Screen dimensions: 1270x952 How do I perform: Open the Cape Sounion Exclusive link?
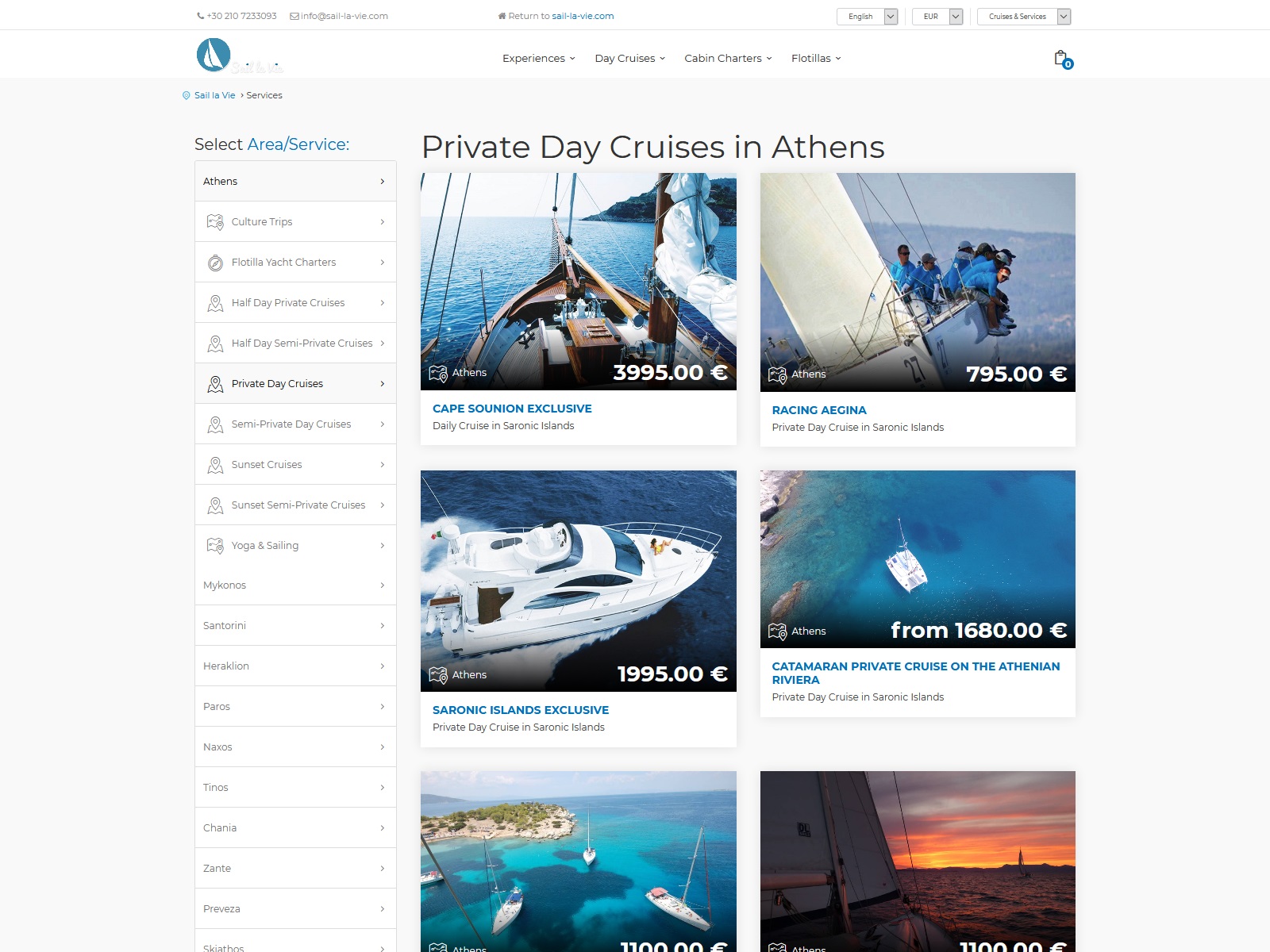coord(512,409)
